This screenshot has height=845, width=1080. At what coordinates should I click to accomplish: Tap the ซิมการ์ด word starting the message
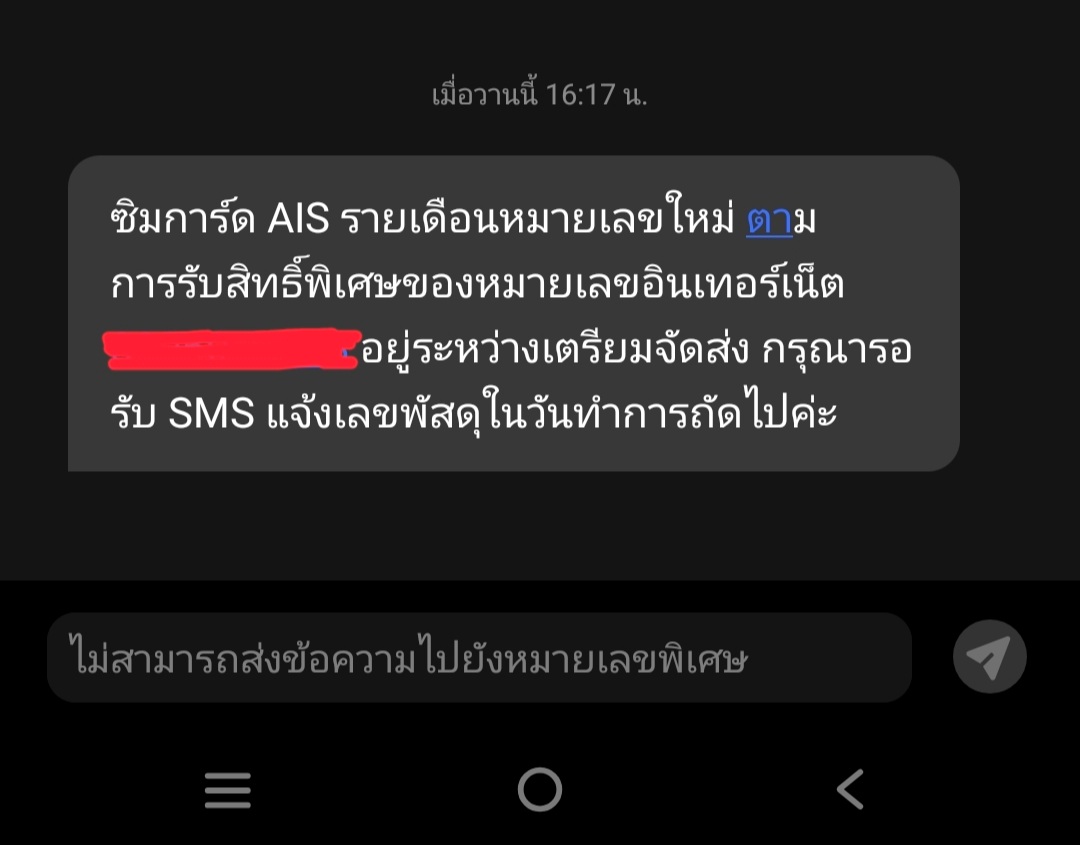click(183, 218)
